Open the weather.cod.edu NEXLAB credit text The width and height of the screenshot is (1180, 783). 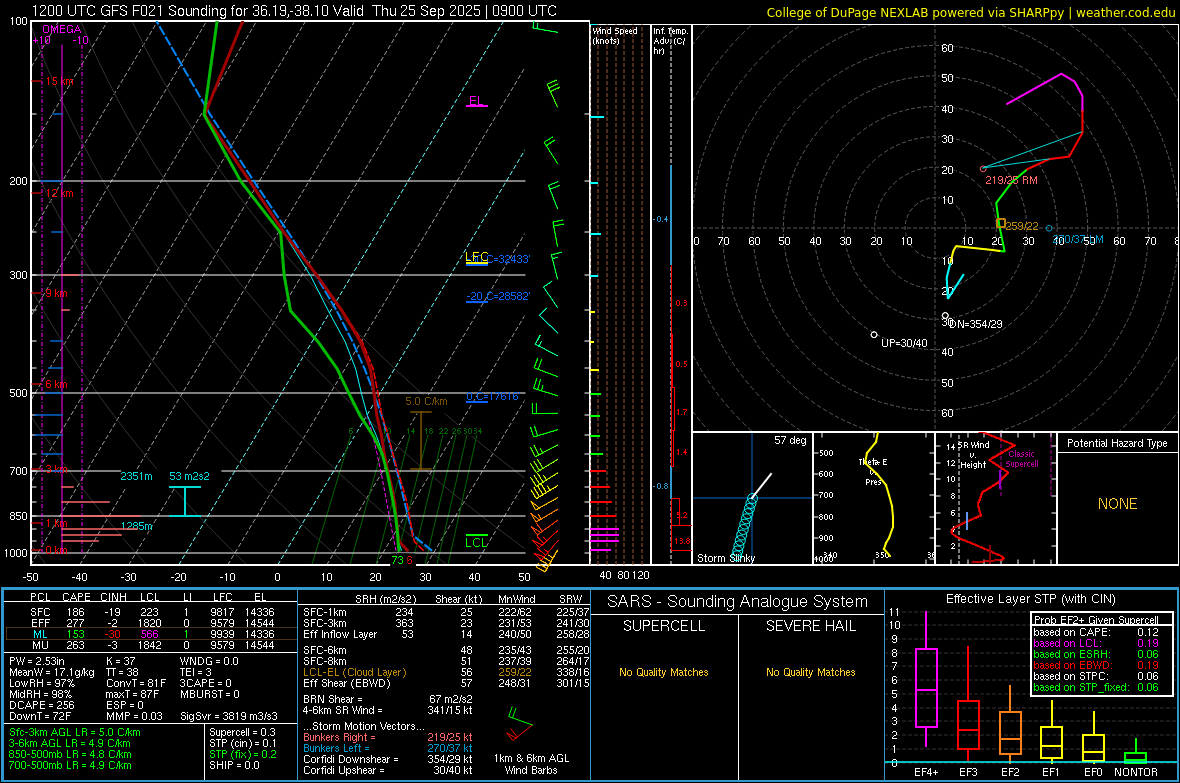tap(970, 12)
